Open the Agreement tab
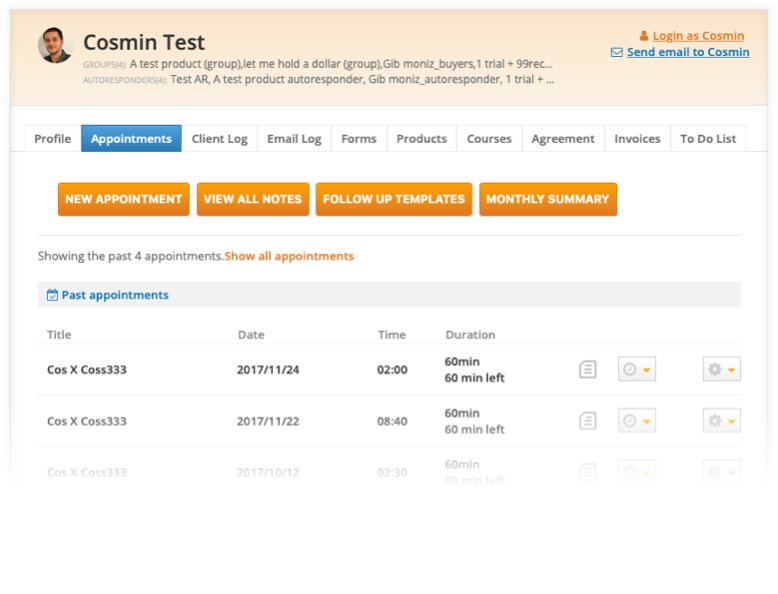 [563, 139]
